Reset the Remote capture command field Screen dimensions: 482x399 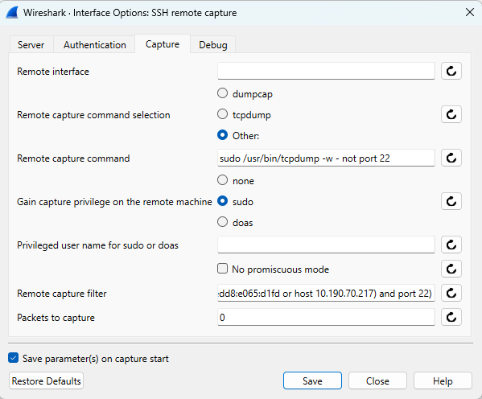[451, 158]
